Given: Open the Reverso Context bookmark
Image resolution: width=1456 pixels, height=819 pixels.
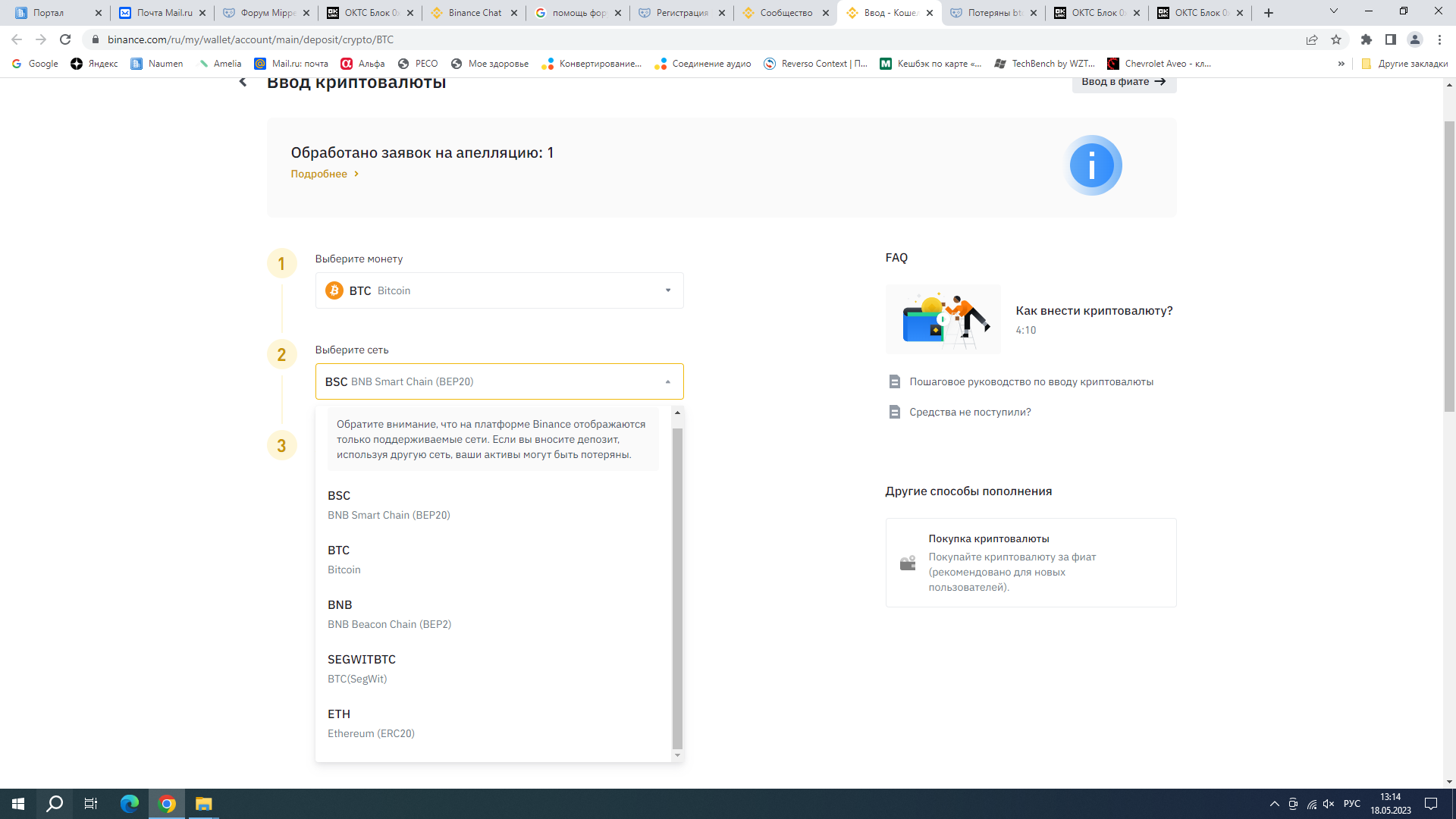Looking at the screenshot, I should 815,64.
